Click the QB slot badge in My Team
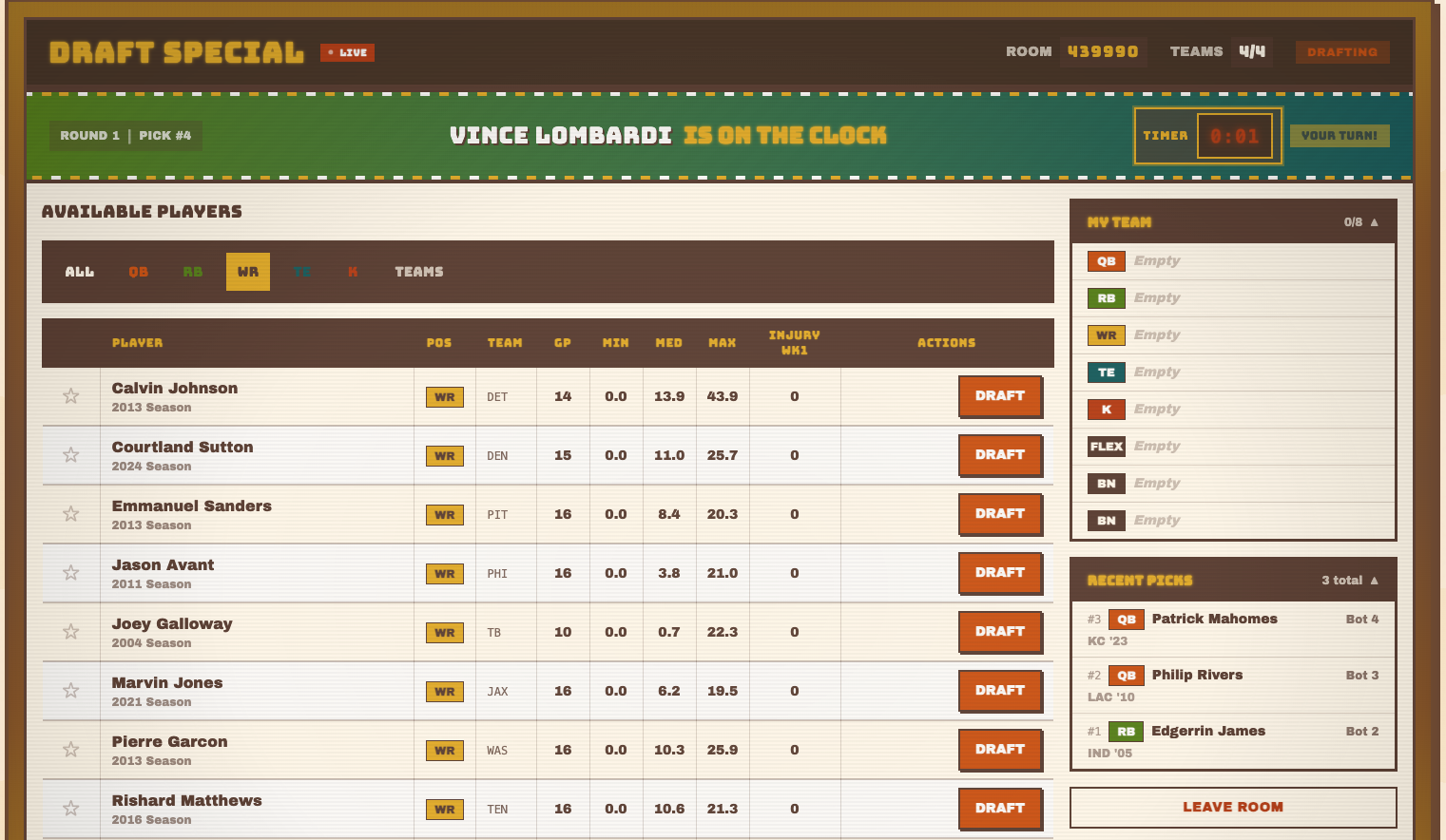Image resolution: width=1446 pixels, height=840 pixels. (x=1106, y=260)
